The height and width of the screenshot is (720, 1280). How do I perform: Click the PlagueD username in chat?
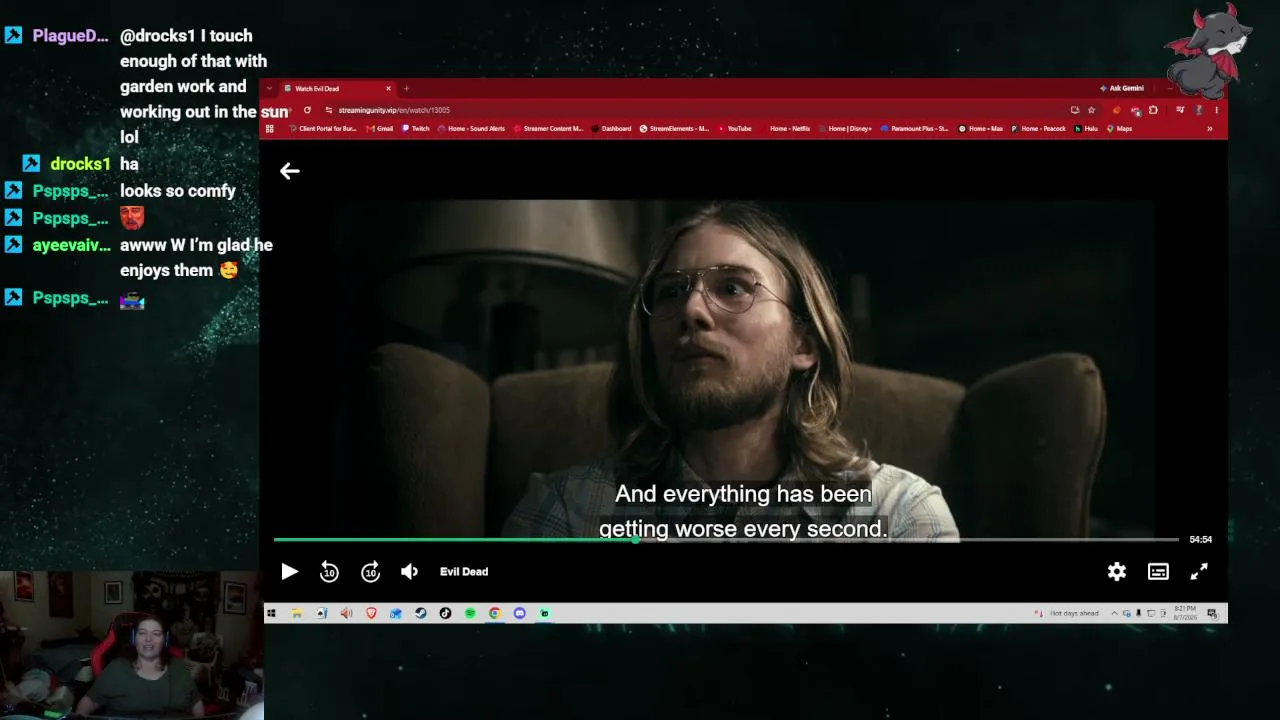70,36
